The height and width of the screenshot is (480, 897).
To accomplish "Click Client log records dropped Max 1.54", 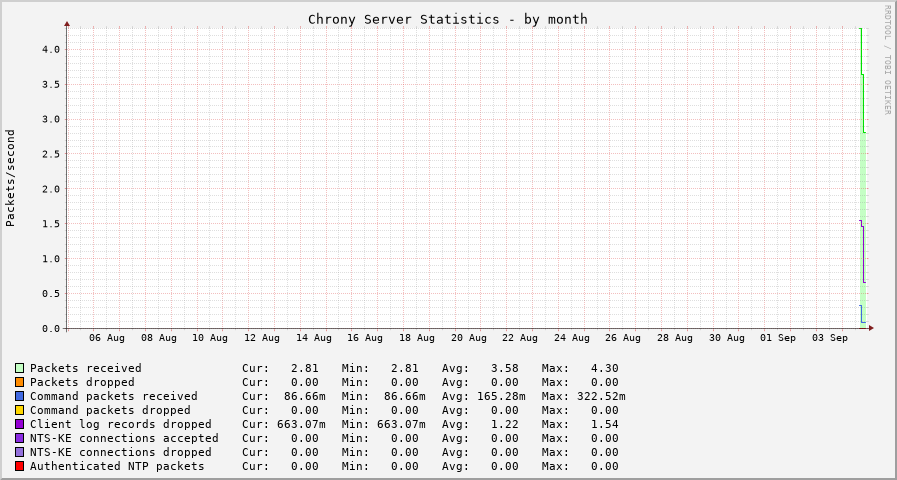I will click(x=605, y=424).
